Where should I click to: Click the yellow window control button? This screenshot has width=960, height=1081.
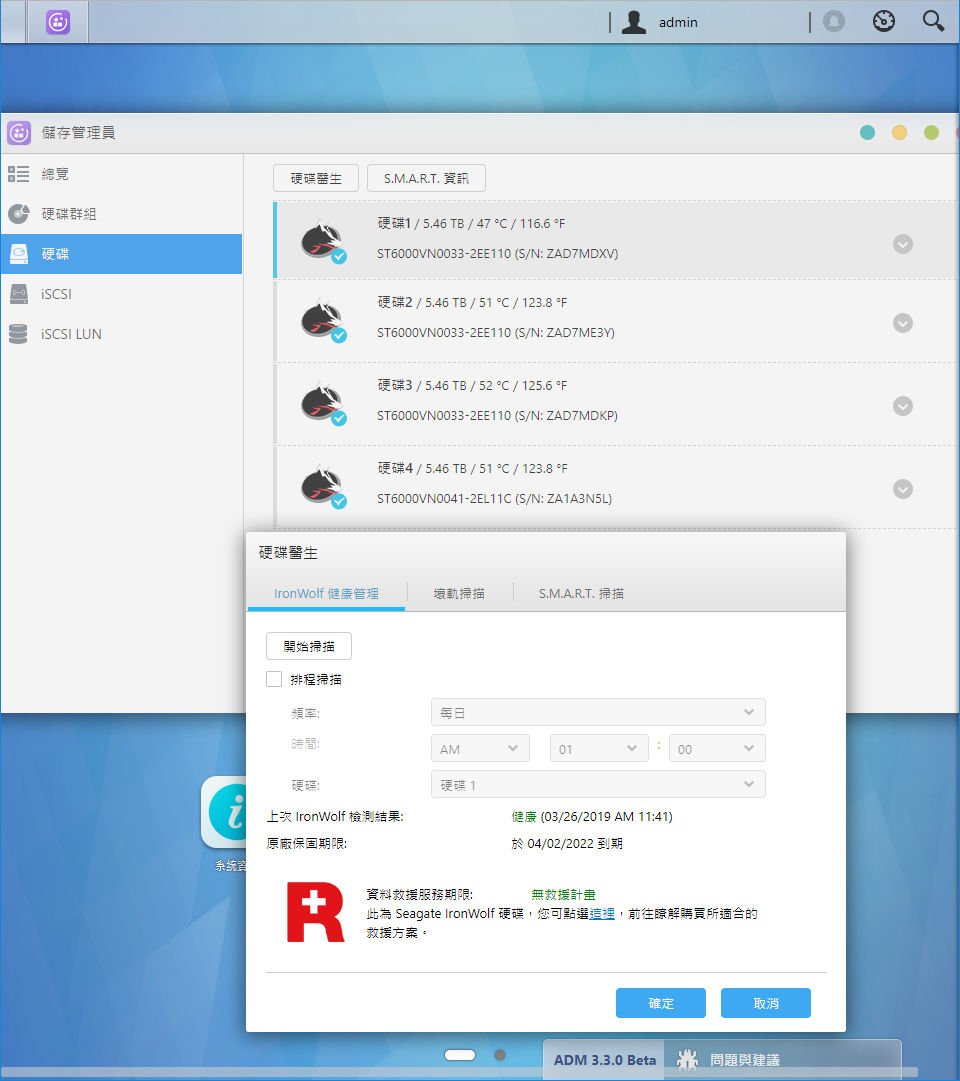coord(899,132)
